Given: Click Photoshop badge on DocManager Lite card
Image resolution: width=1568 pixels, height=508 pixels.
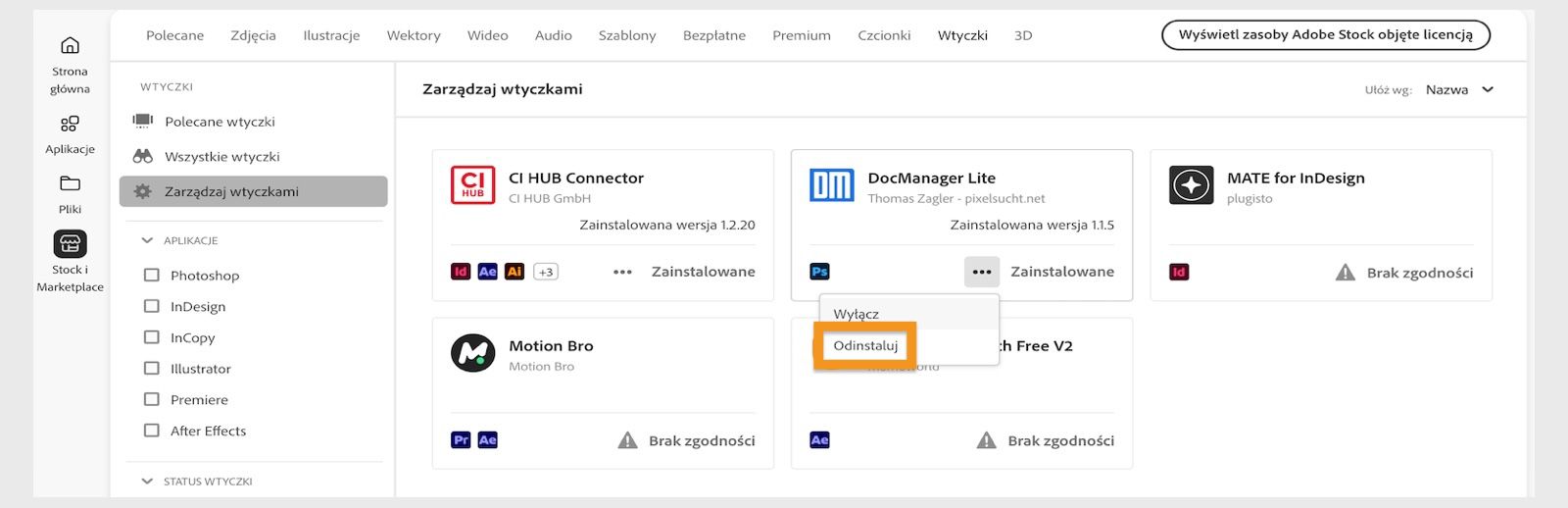Looking at the screenshot, I should tap(820, 272).
